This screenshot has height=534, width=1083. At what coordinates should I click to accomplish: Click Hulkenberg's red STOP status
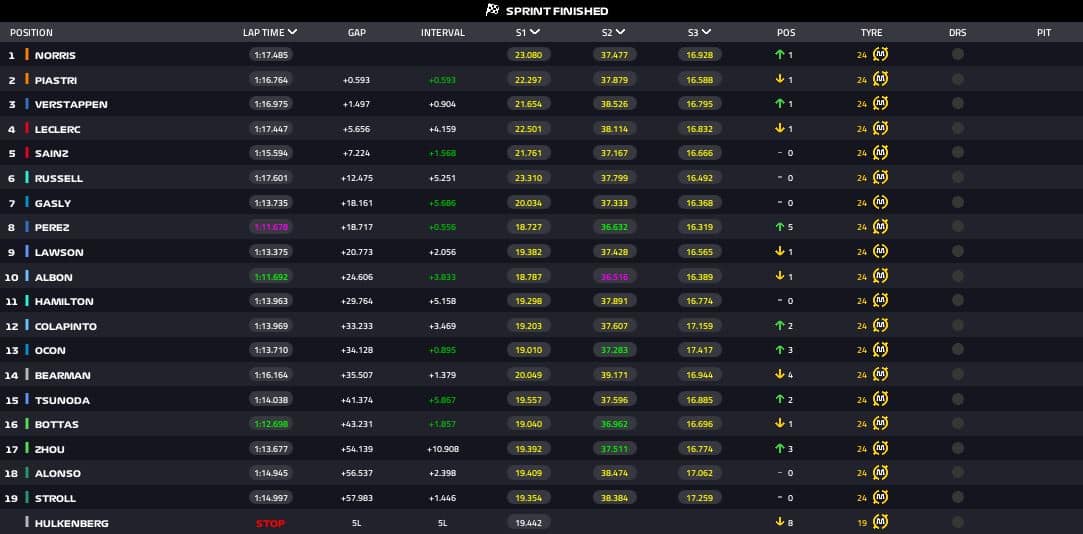pyautogui.click(x=270, y=523)
